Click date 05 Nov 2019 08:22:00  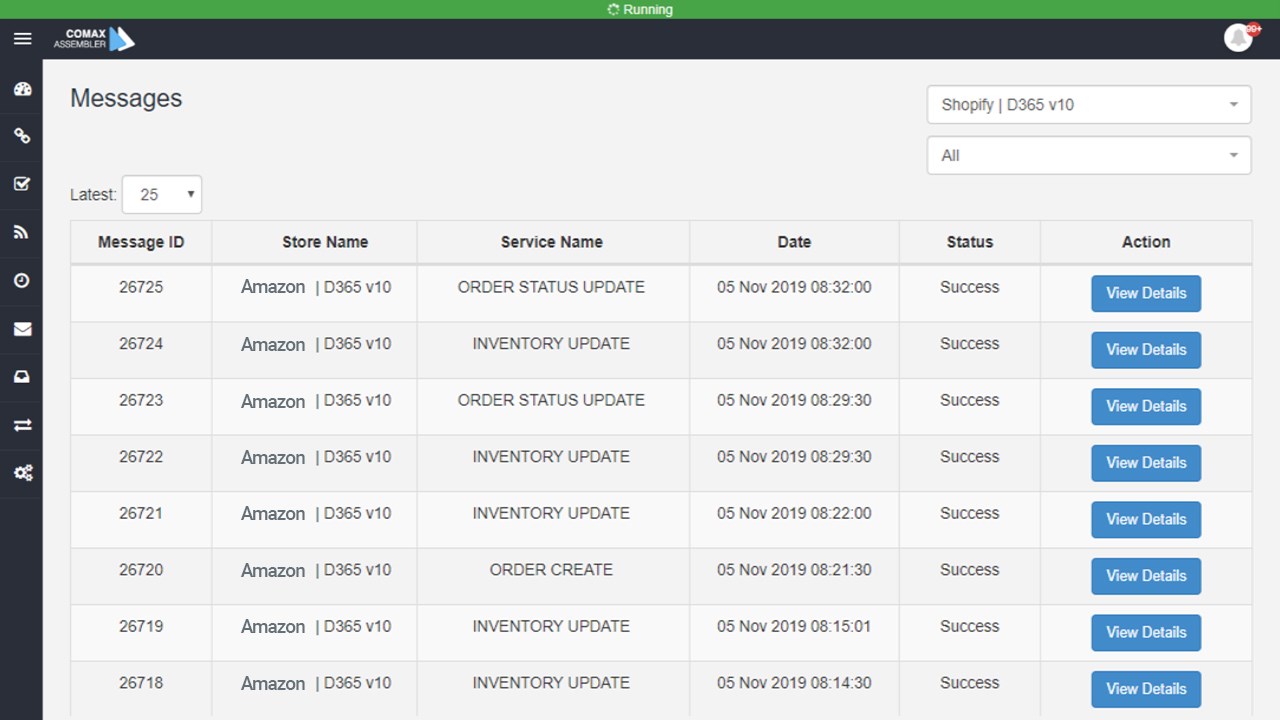794,513
